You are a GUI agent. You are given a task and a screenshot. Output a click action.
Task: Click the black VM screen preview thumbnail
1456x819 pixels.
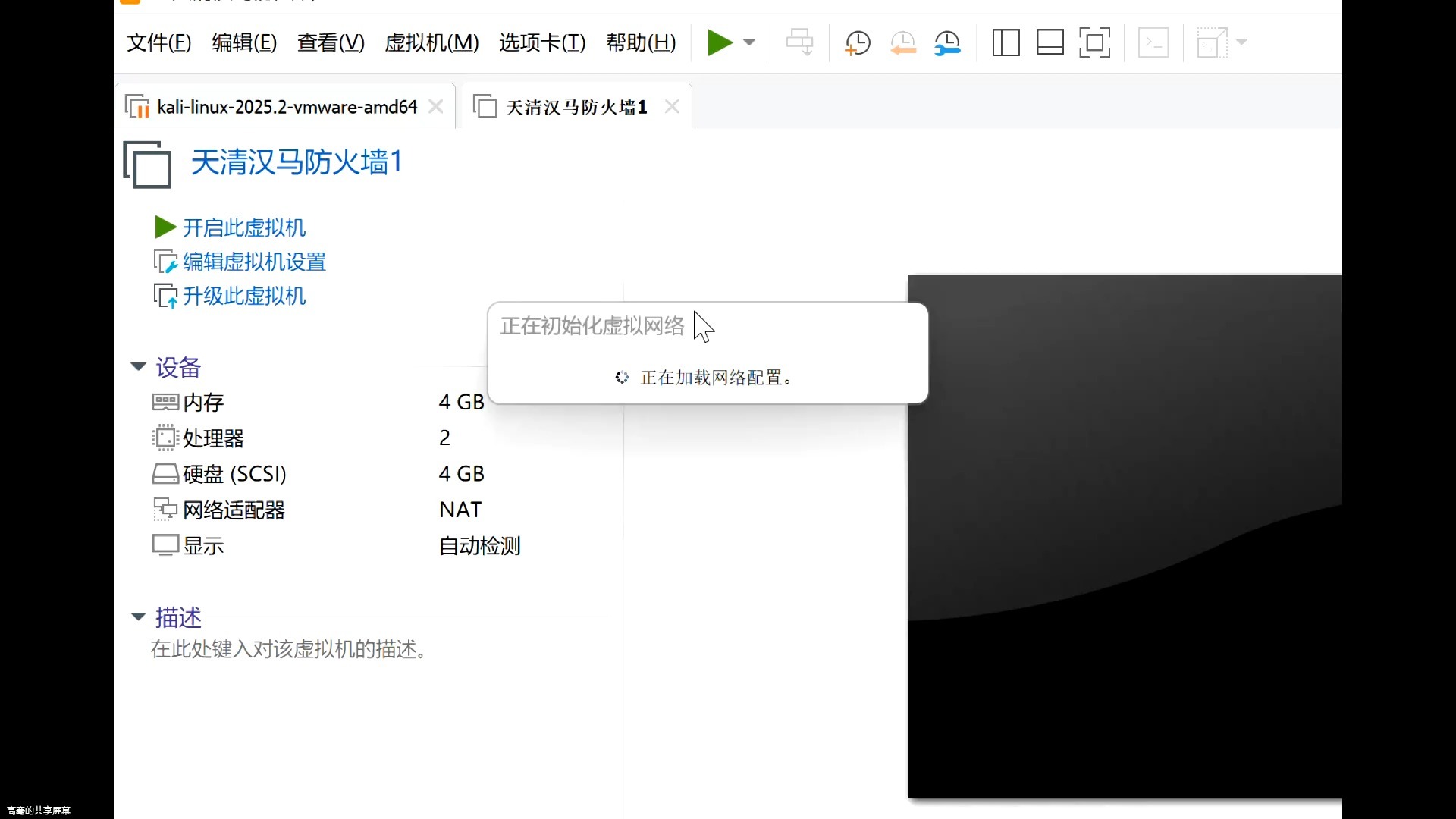[x=1125, y=536]
